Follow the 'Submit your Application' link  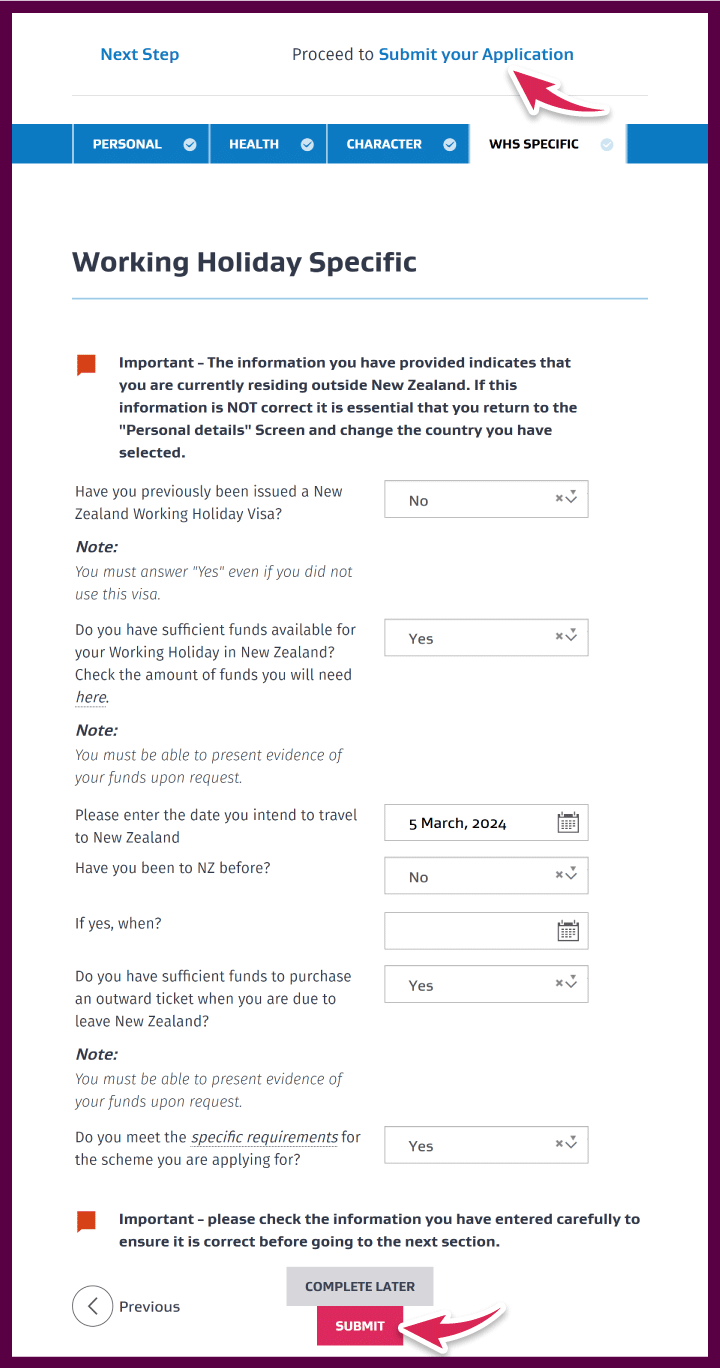476,54
